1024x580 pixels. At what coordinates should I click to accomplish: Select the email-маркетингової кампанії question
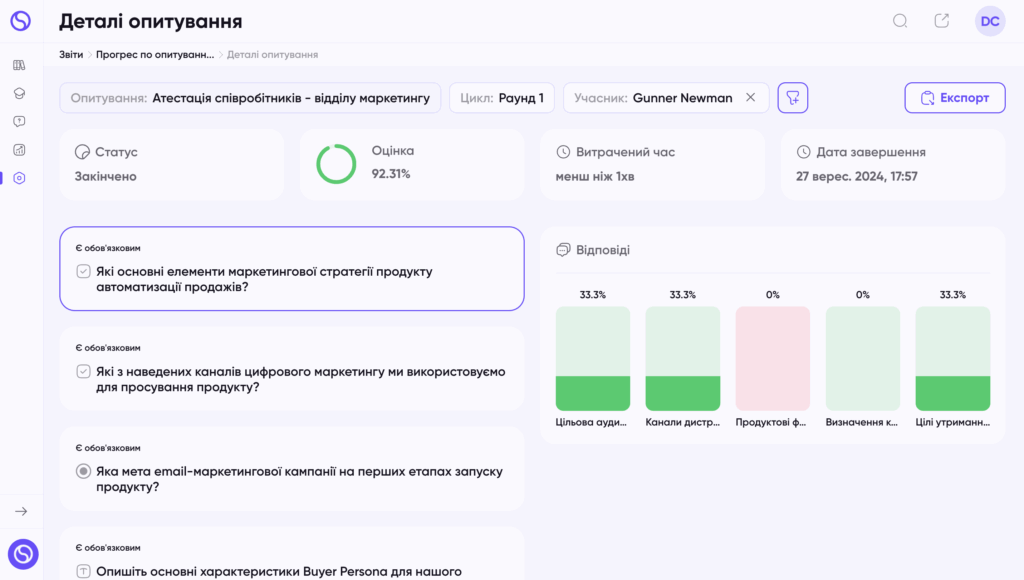coord(292,468)
